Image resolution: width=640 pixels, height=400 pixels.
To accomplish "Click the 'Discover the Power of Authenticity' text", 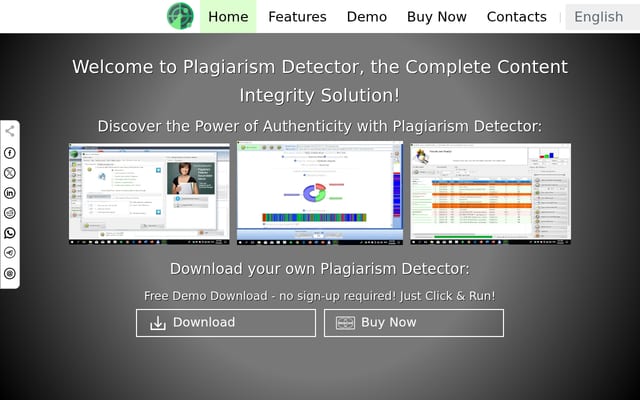I will (320, 126).
